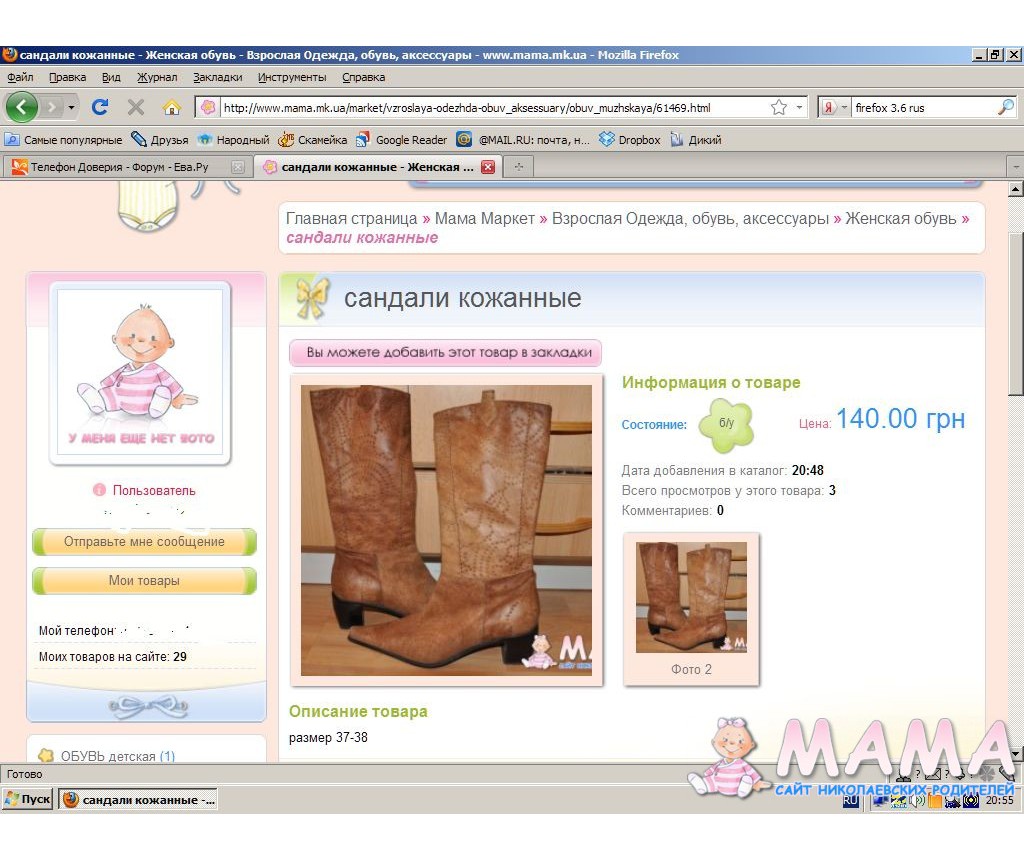Screen dimensions: 1024x860
Task: Open a new tab with the plus button
Action: (x=518, y=167)
